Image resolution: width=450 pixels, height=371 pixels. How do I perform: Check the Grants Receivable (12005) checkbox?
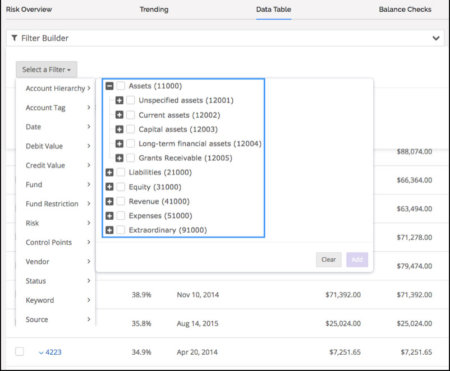click(x=131, y=158)
